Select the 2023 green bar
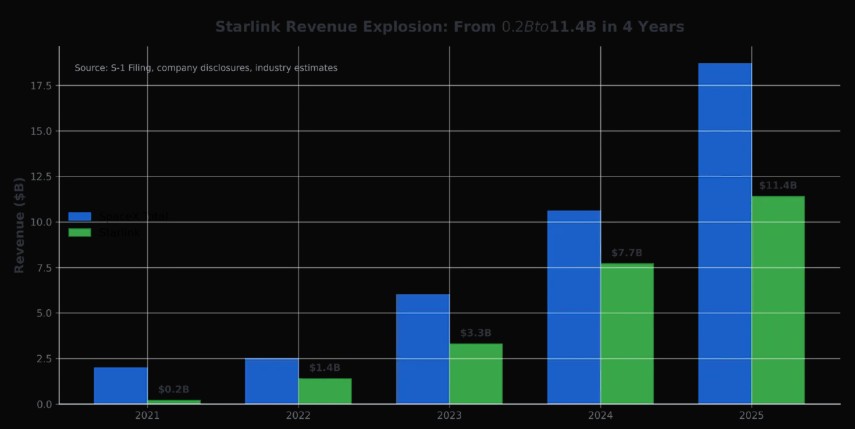The height and width of the screenshot is (429, 855). (x=476, y=373)
